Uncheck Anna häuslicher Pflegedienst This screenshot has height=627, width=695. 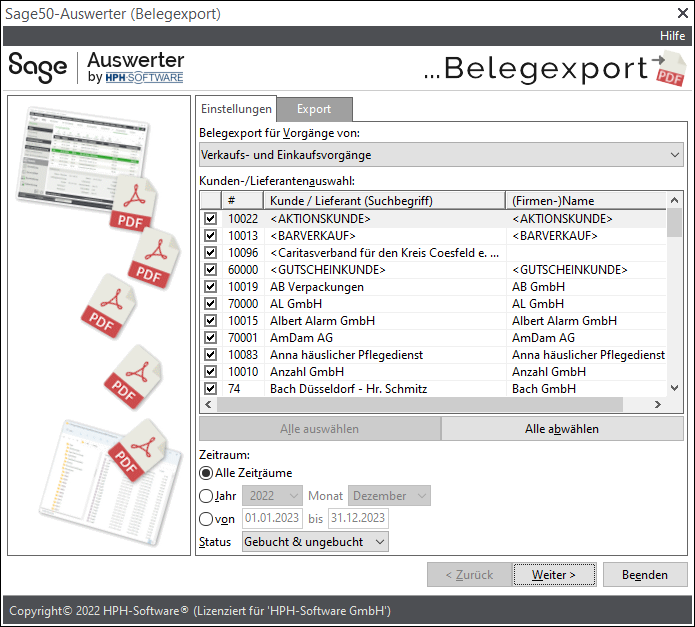[x=210, y=354]
